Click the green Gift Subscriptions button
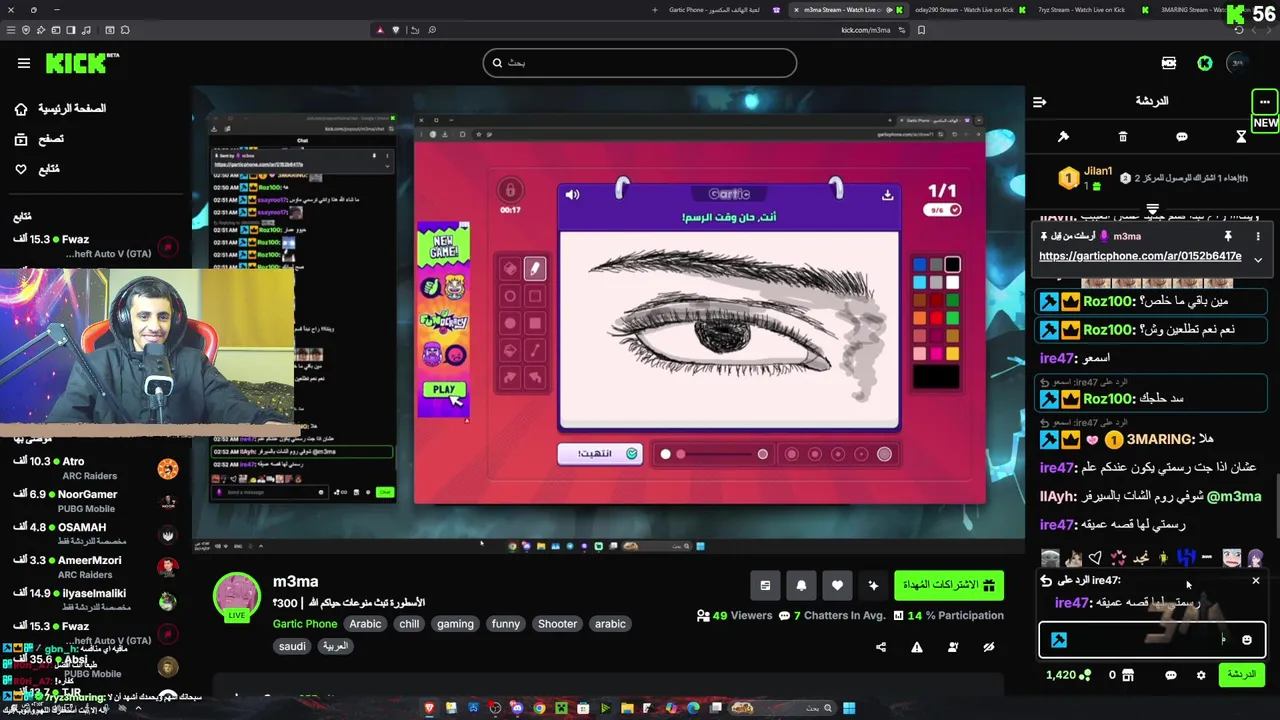Screen dimensions: 1280x720 [949, 585]
